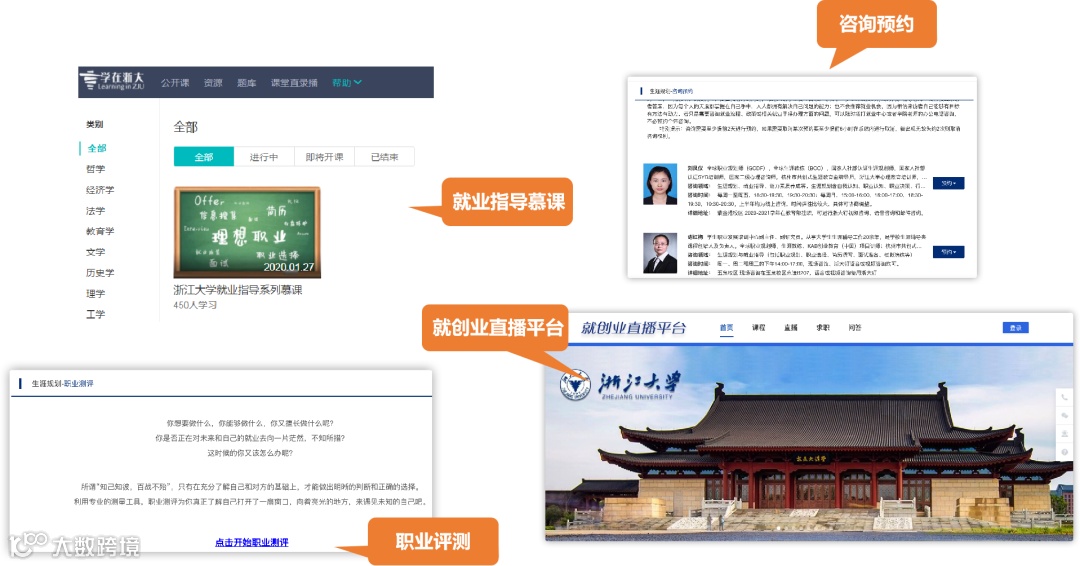Go to the 问答 tab on the live platform
The height and width of the screenshot is (566, 1080).
point(855,328)
